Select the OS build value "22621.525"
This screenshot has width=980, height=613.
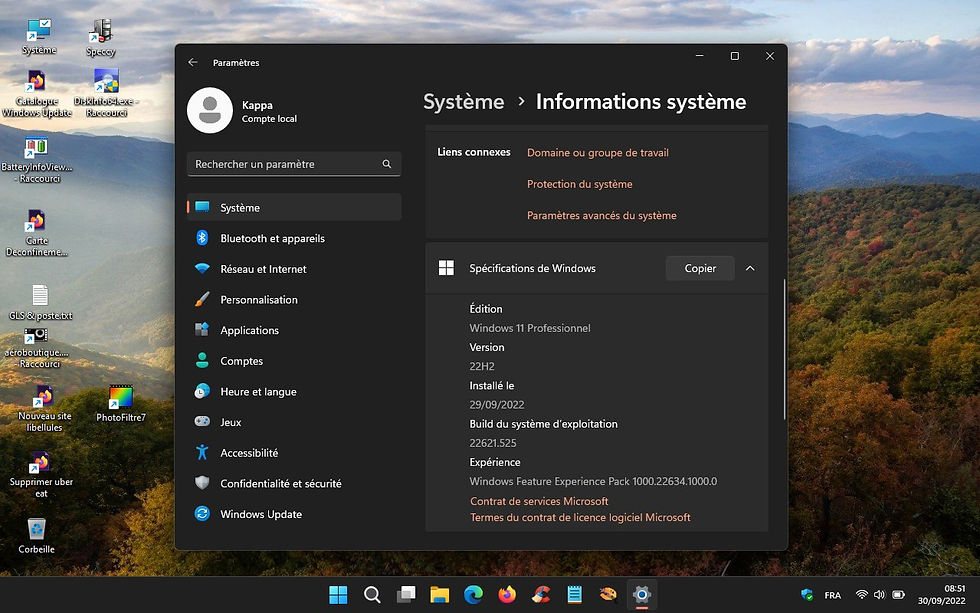tap(493, 443)
